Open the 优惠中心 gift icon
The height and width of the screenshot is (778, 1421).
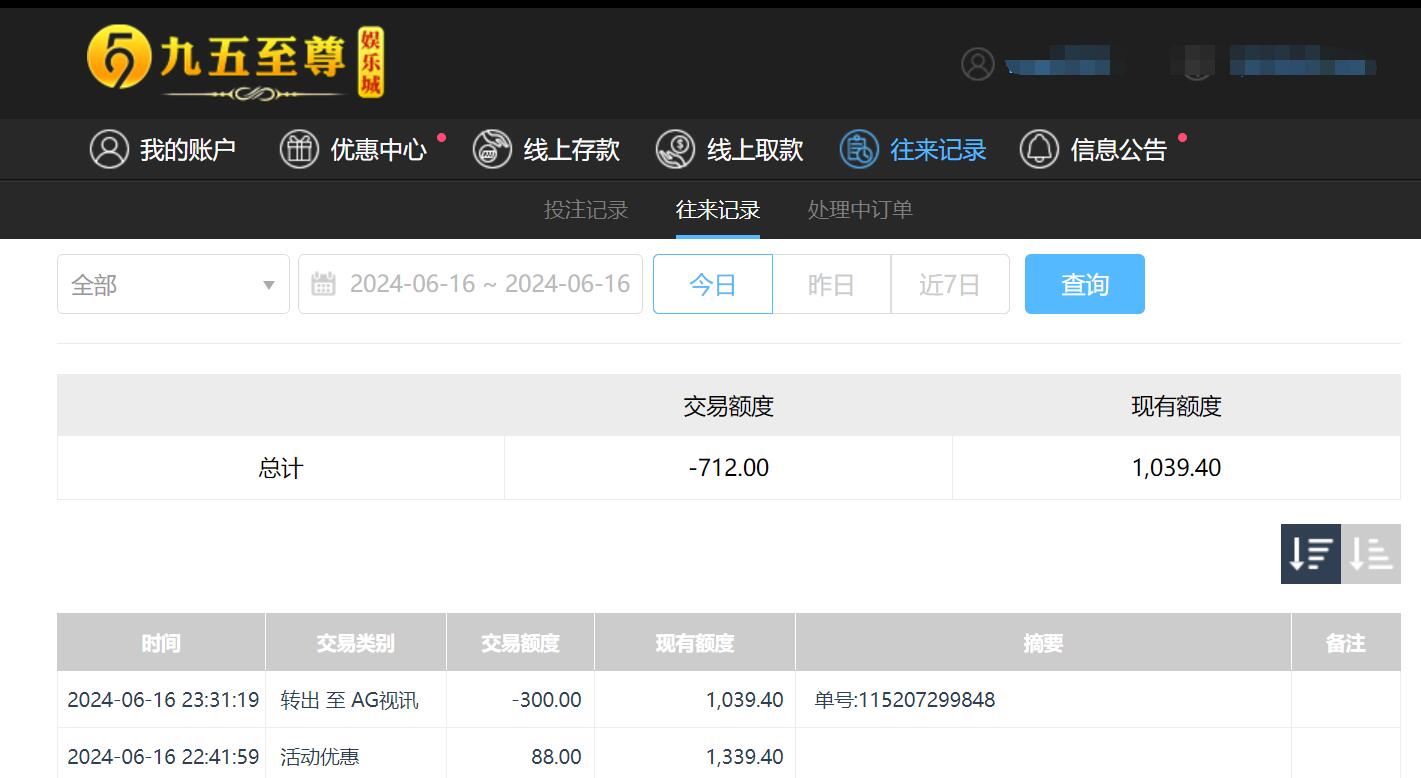pyautogui.click(x=299, y=148)
